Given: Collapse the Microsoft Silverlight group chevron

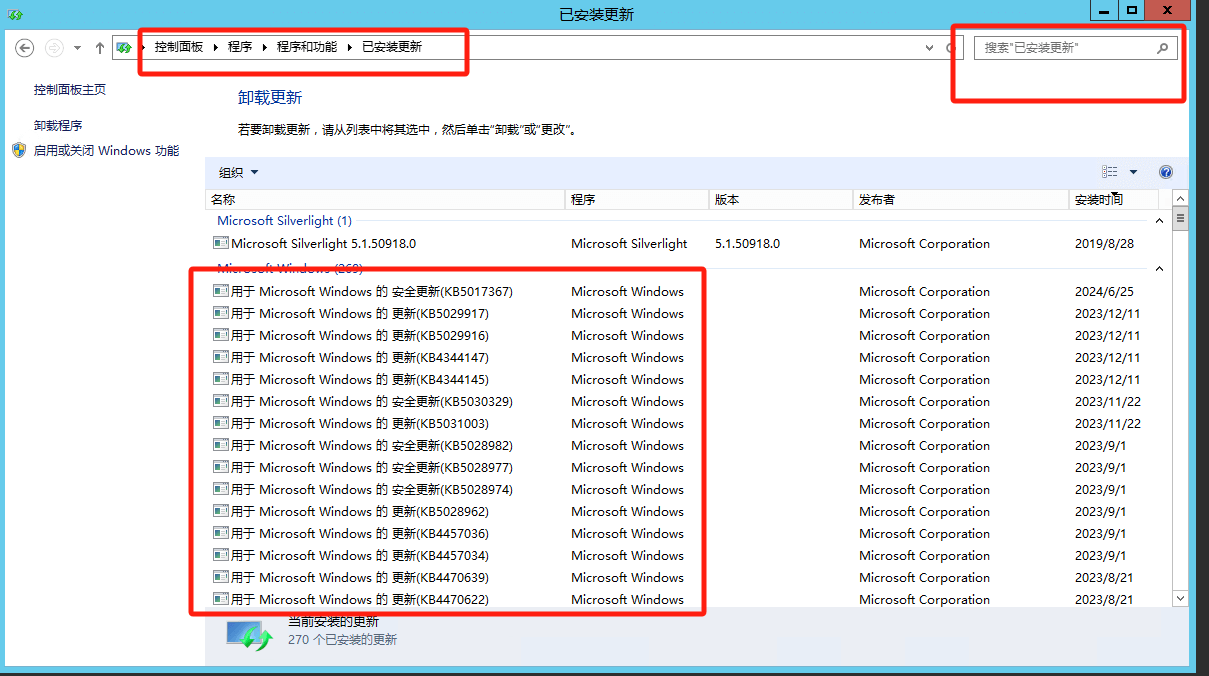Looking at the screenshot, I should point(1159,221).
